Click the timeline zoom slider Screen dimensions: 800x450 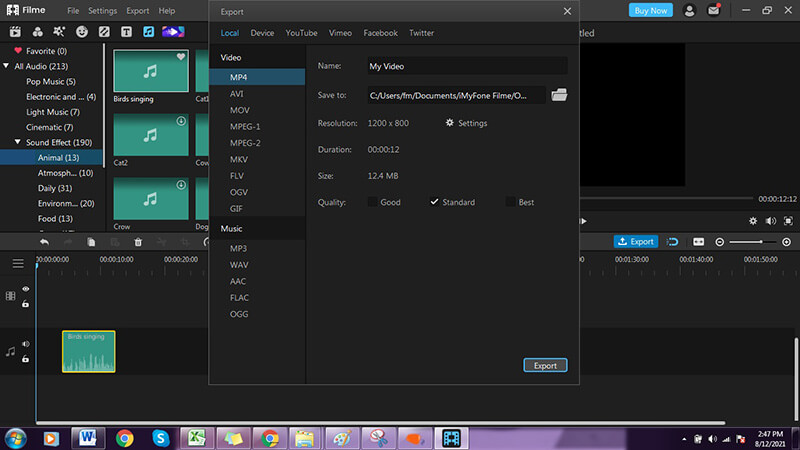pos(753,242)
